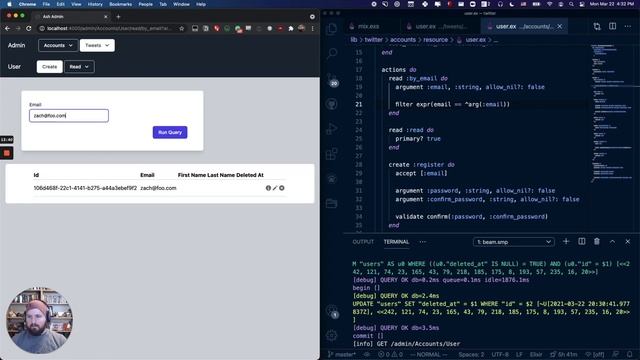Click Admin link in header

point(16,45)
